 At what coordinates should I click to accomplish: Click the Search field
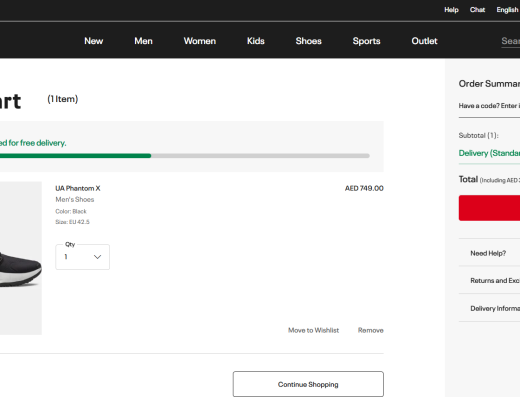511,41
